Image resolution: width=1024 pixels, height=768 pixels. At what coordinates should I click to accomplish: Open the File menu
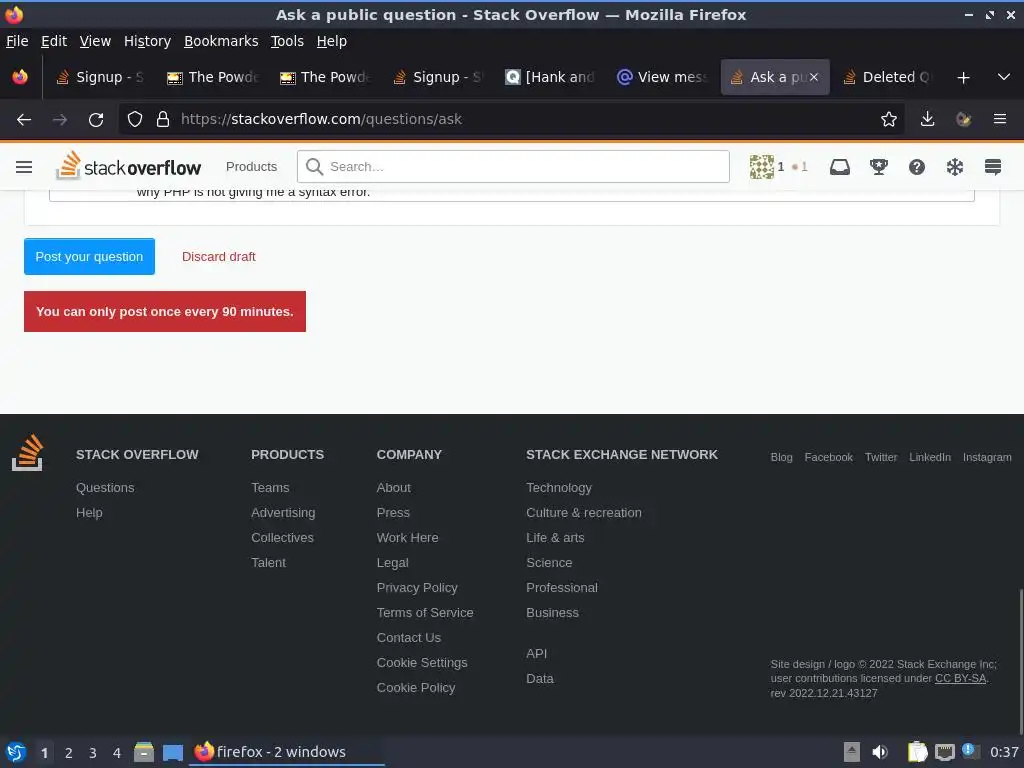(x=17, y=41)
